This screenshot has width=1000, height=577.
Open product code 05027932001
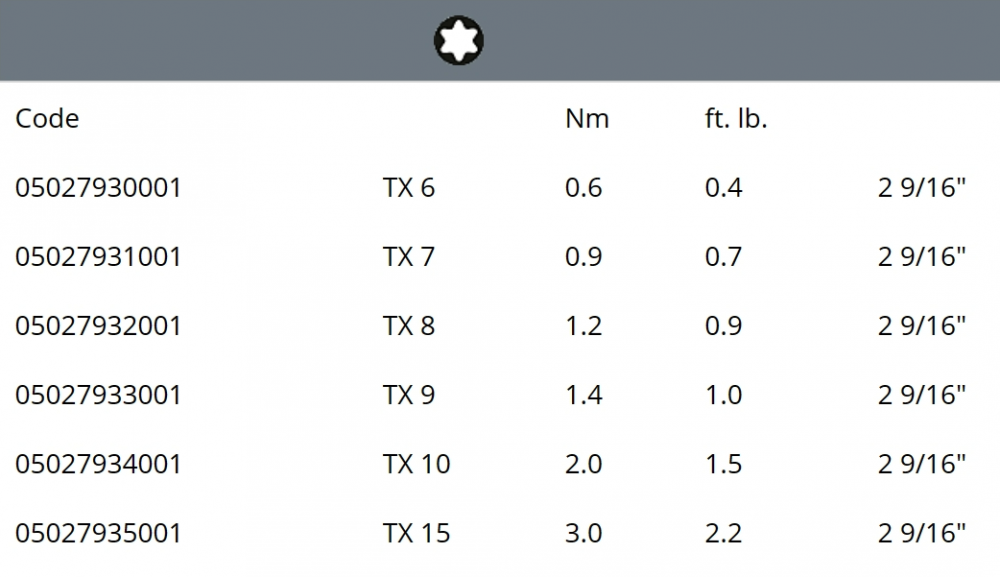click(98, 326)
